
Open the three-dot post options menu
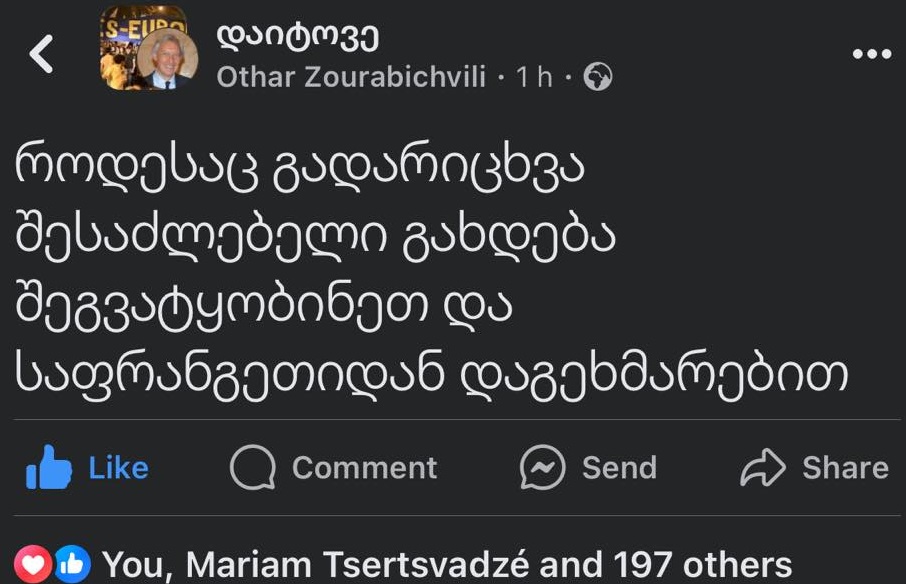[x=870, y=54]
